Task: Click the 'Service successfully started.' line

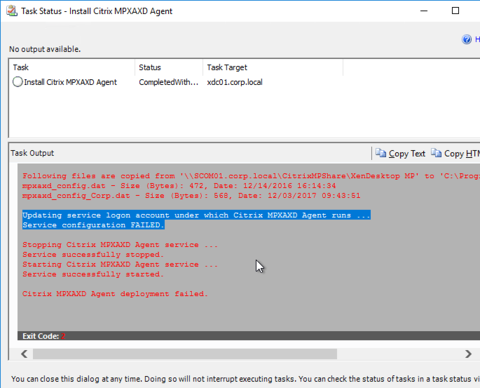Action: [x=93, y=274]
